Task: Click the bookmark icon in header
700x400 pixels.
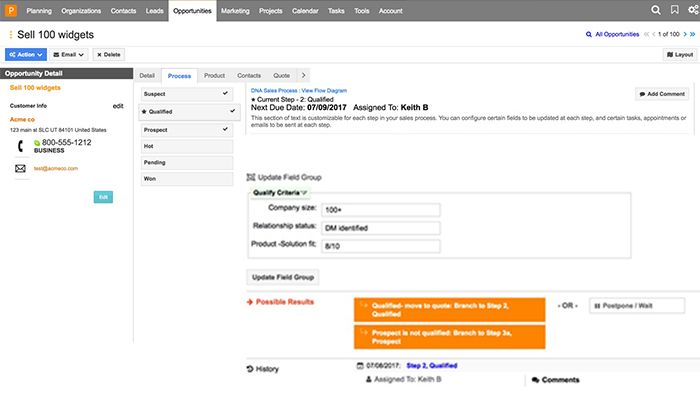Action: tap(673, 10)
